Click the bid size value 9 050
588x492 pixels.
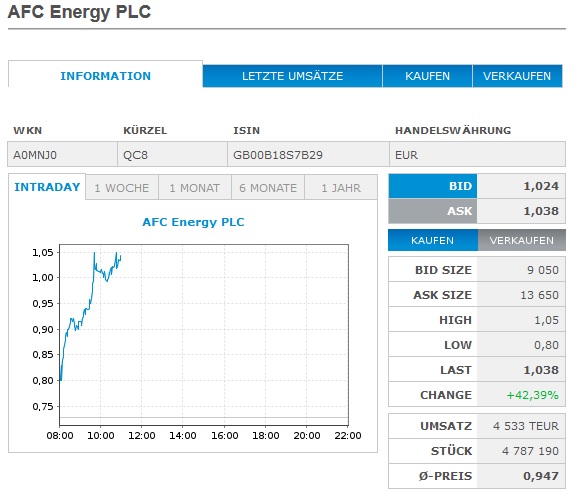(x=543, y=270)
